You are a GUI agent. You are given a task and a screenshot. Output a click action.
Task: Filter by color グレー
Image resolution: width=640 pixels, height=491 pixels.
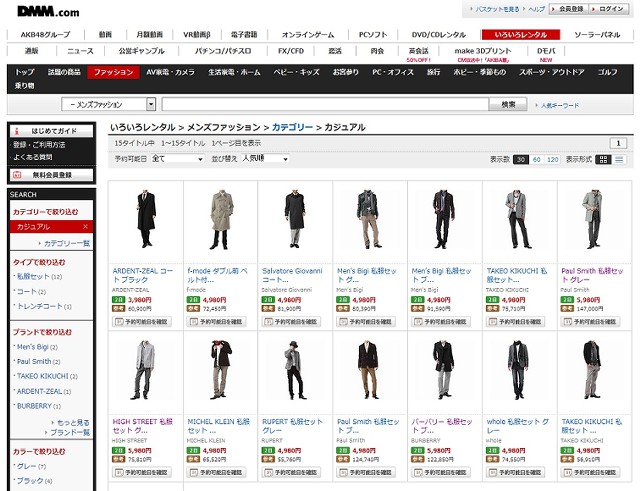(x=27, y=466)
